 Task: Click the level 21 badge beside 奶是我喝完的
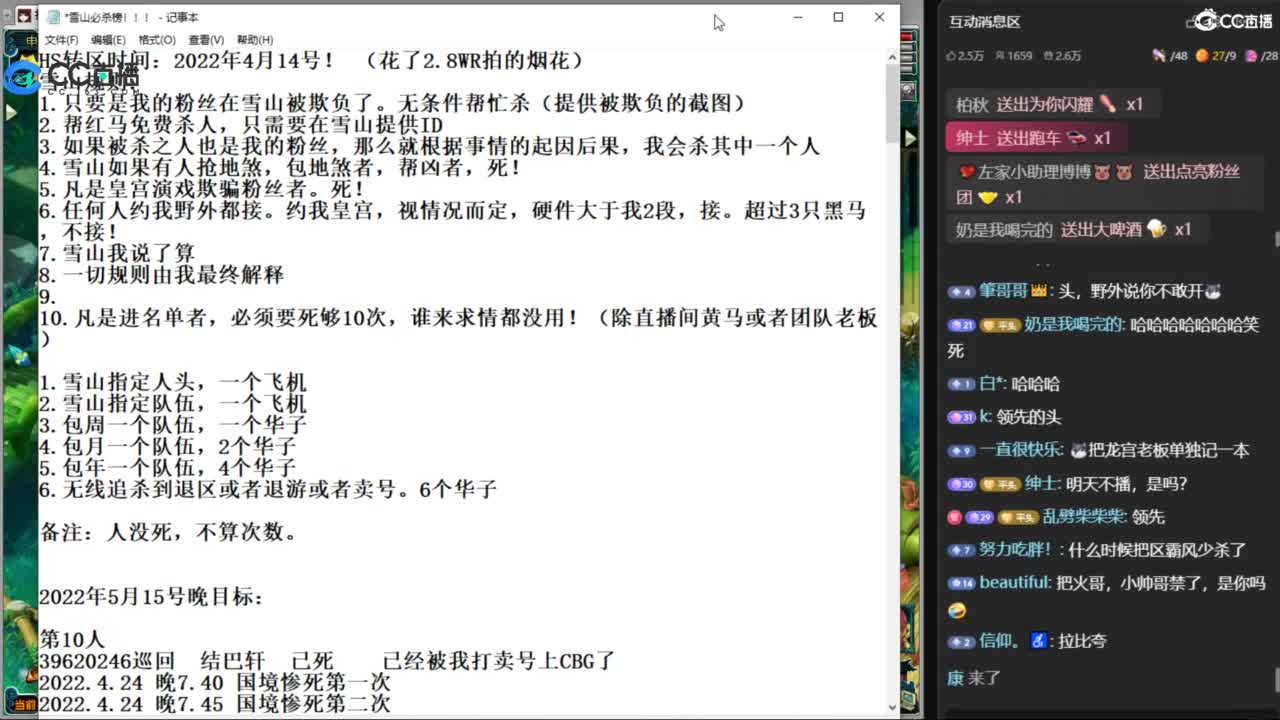(x=961, y=325)
